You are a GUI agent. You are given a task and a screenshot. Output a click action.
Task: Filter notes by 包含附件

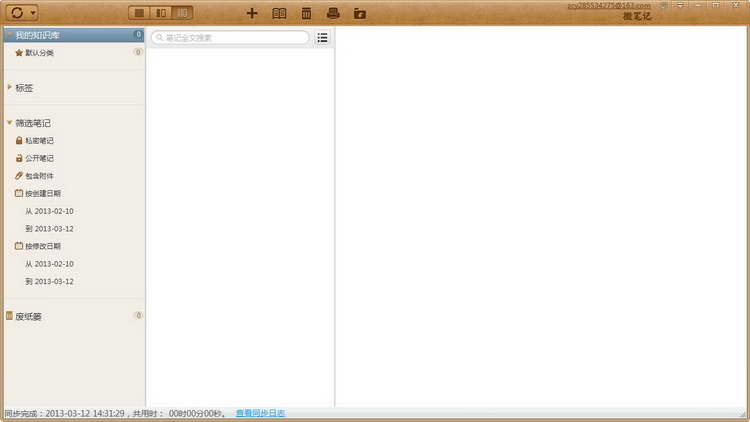click(39, 175)
